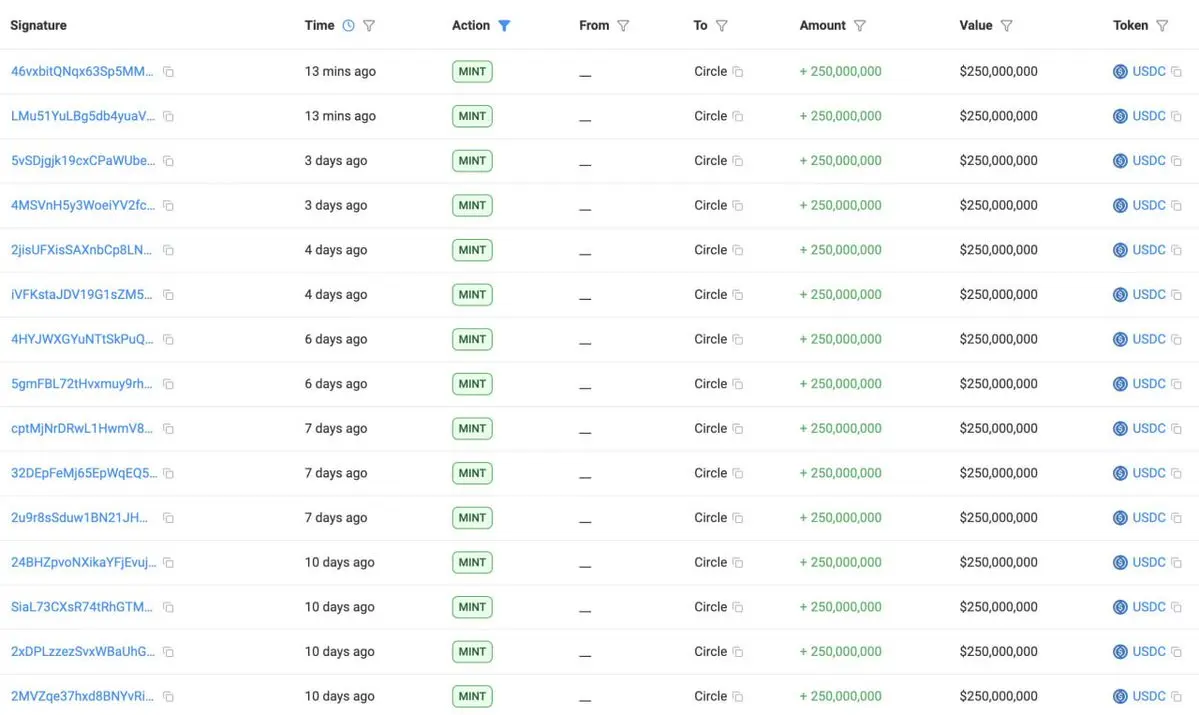Image resolution: width=1199 pixels, height=715 pixels.
Task: Open the active Action column filter
Action: click(x=504, y=26)
